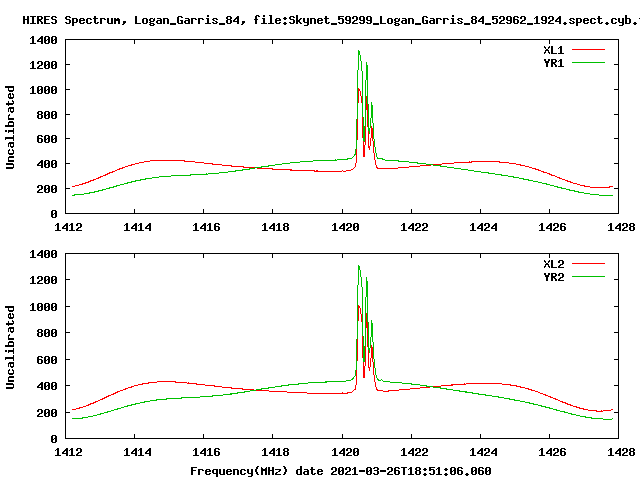Click the Frequency(MHz) date axis label

click(x=340, y=471)
